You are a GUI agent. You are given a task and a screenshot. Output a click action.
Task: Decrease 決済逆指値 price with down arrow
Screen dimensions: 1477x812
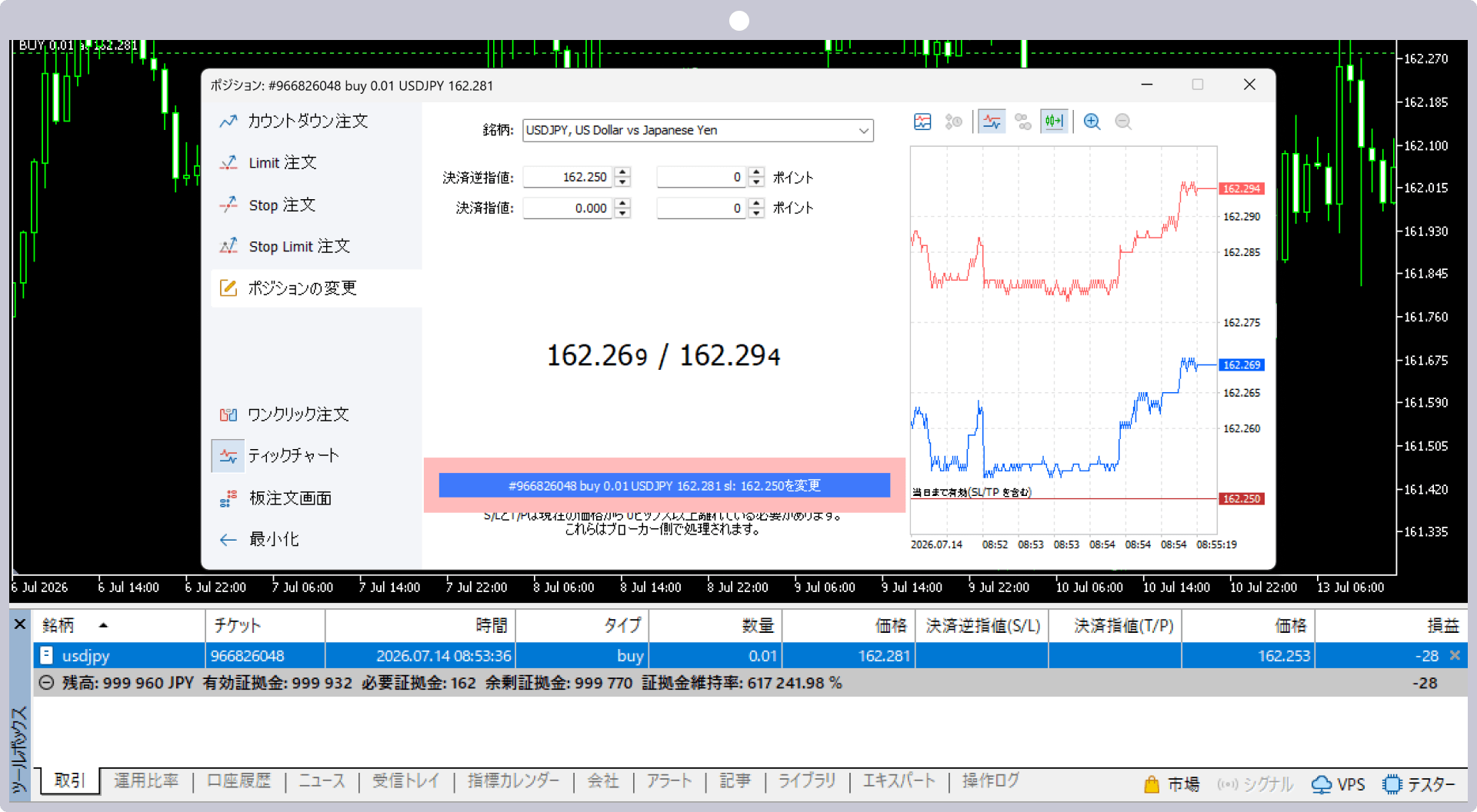pyautogui.click(x=622, y=183)
